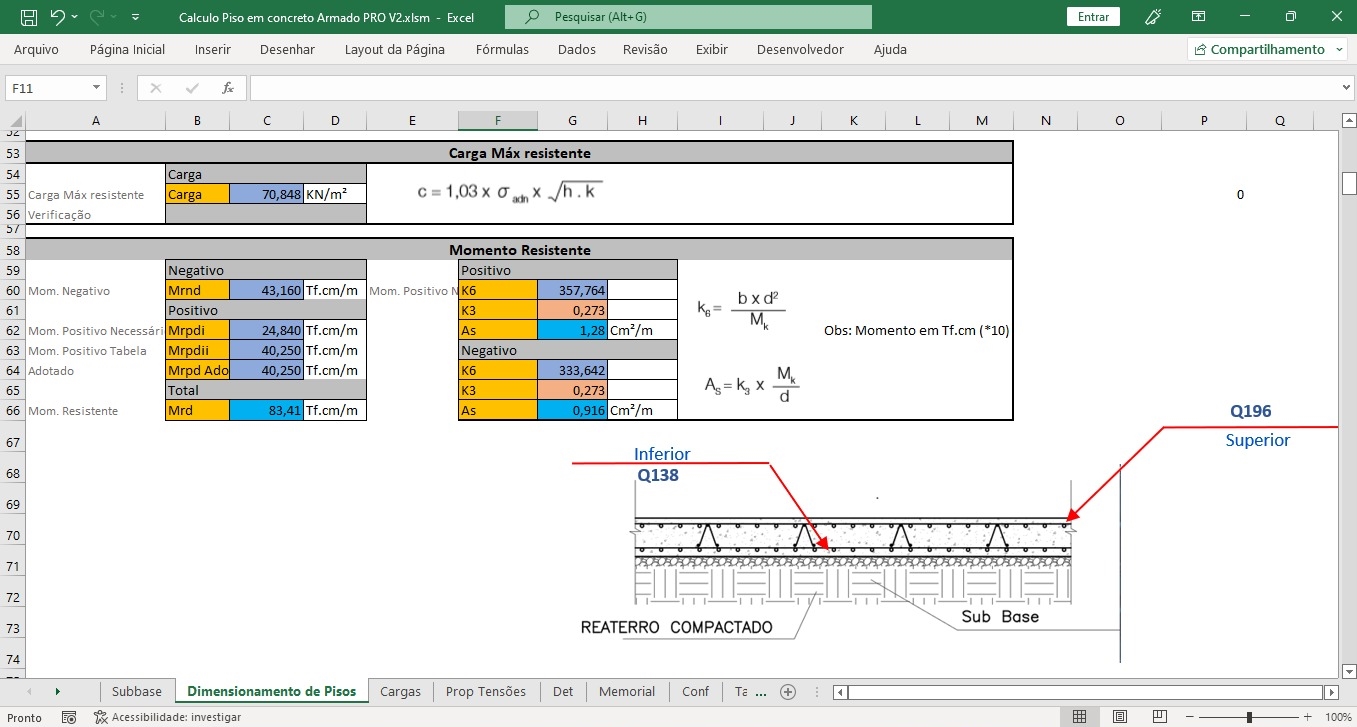This screenshot has height=727, width=1357.
Task: Switch to Page Break Preview view
Action: coord(1160,717)
